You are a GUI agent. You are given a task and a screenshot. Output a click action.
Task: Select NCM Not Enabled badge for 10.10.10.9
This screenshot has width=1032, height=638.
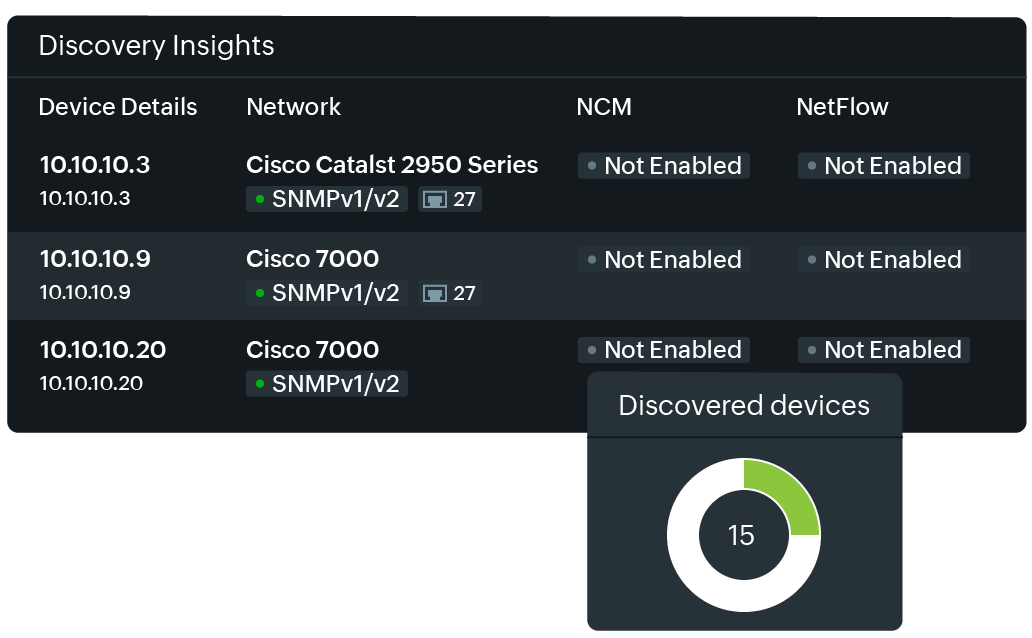pyautogui.click(x=663, y=260)
